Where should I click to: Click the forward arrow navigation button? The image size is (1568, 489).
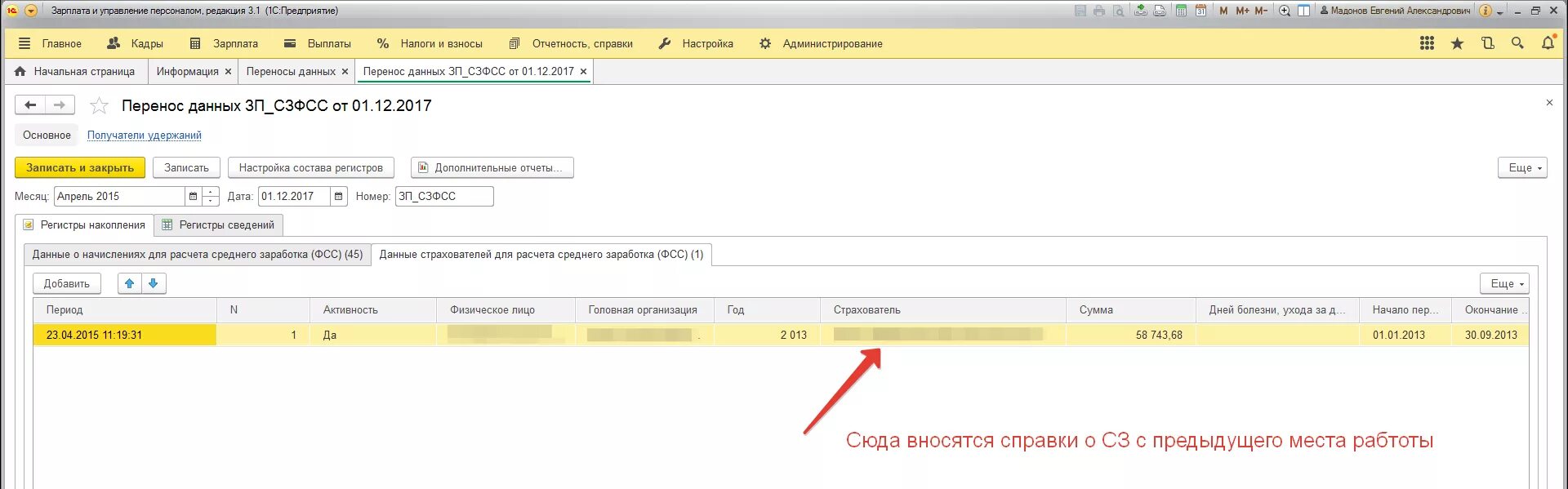point(60,104)
